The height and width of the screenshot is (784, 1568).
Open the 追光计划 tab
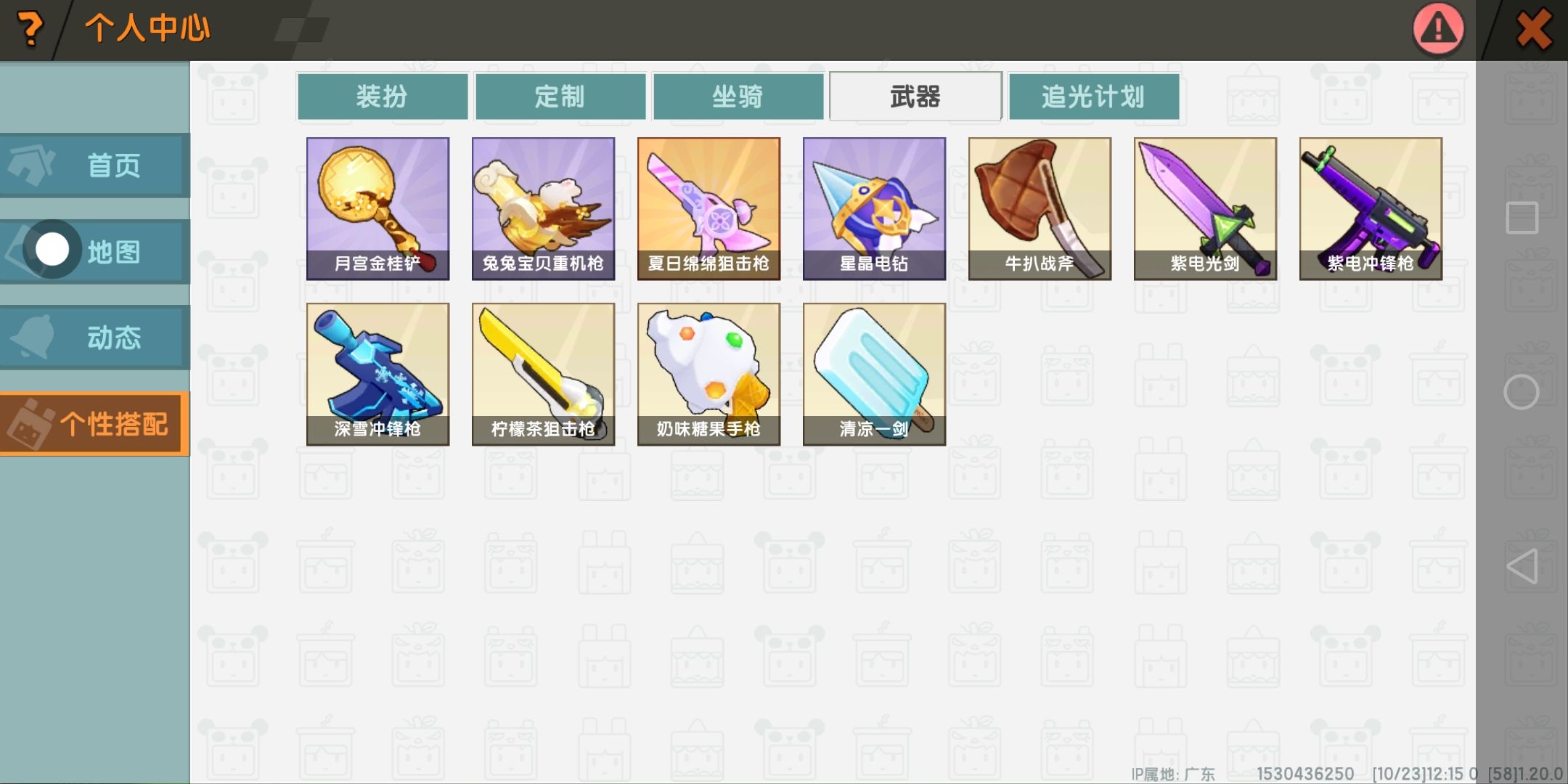[x=1094, y=97]
